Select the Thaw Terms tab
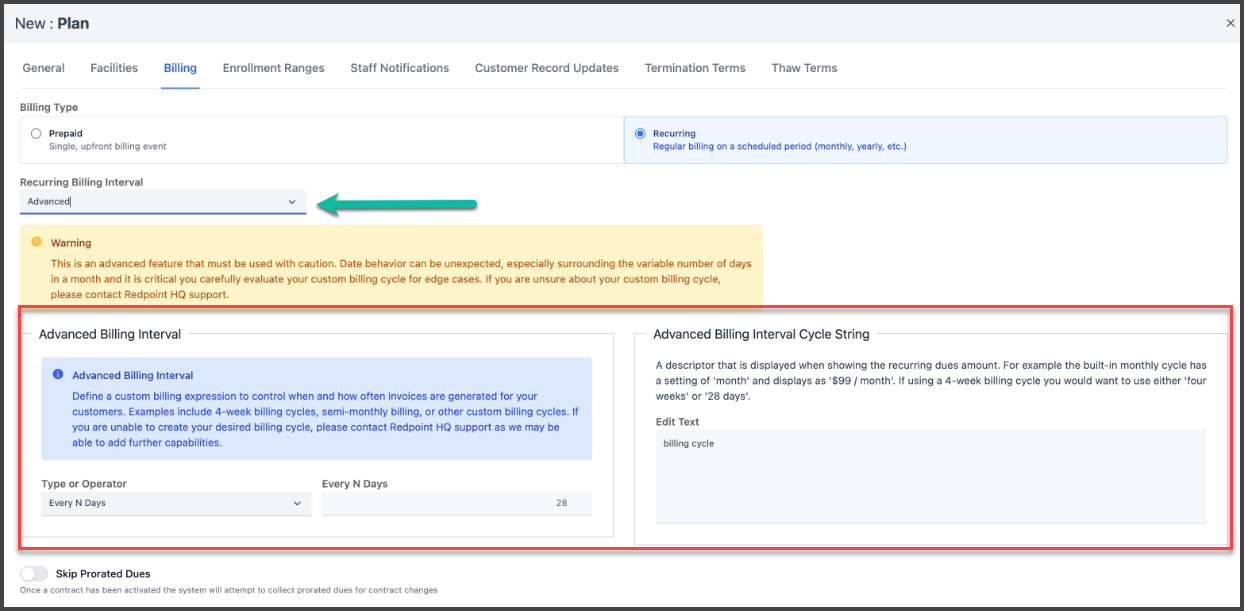The width and height of the screenshot is (1244, 611). point(804,68)
